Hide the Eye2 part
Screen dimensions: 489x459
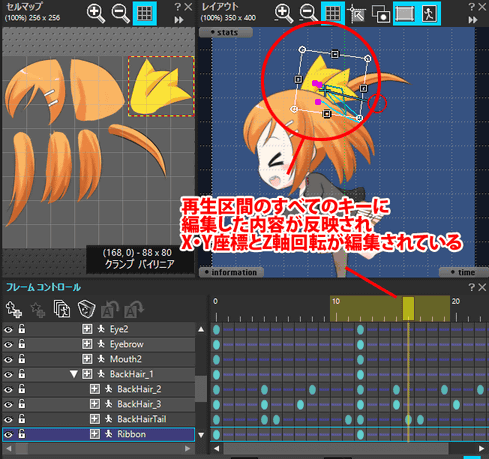click(x=8, y=330)
